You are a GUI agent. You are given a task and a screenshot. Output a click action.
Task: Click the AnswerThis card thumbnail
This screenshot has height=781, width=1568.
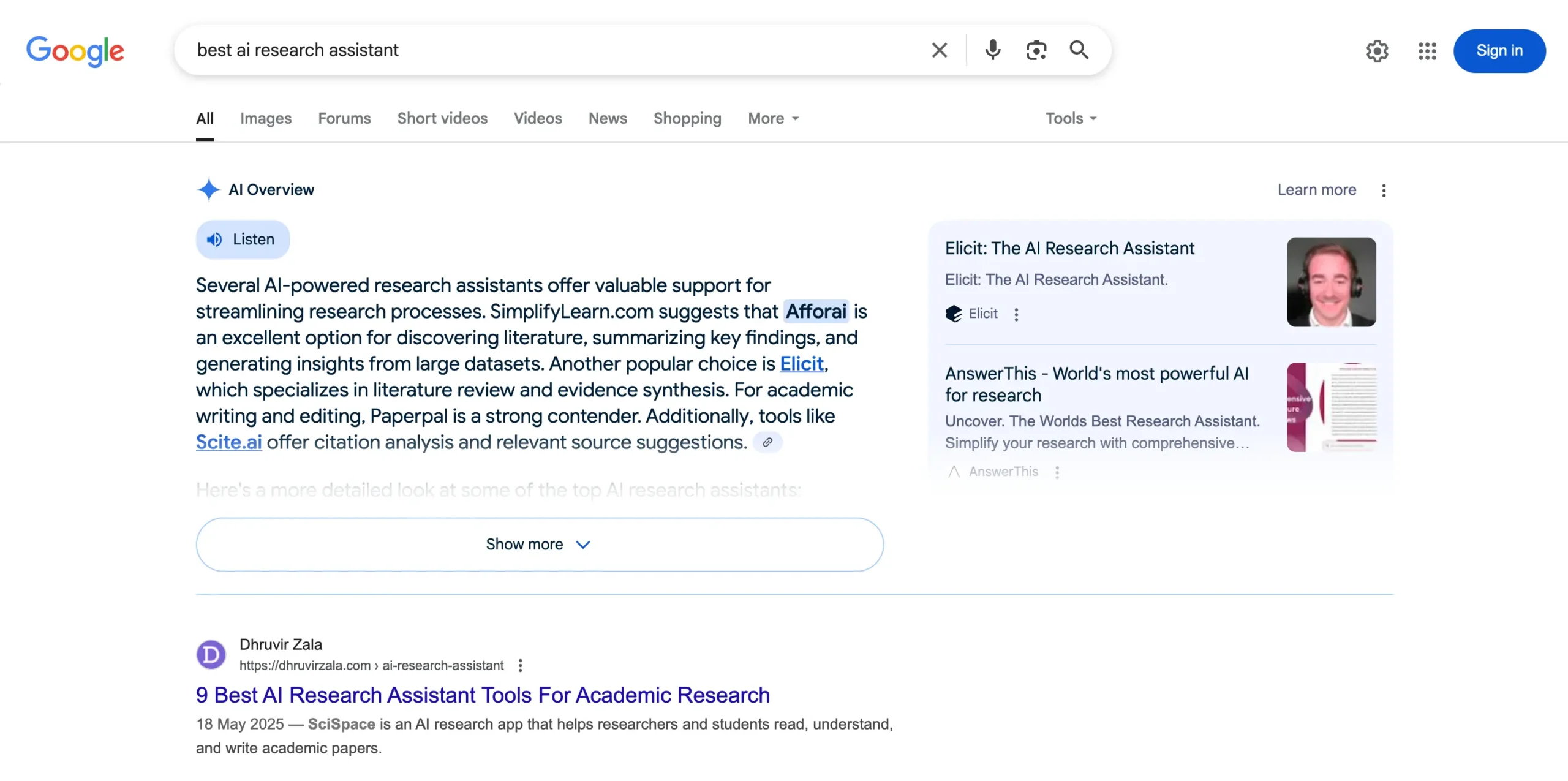coord(1331,407)
